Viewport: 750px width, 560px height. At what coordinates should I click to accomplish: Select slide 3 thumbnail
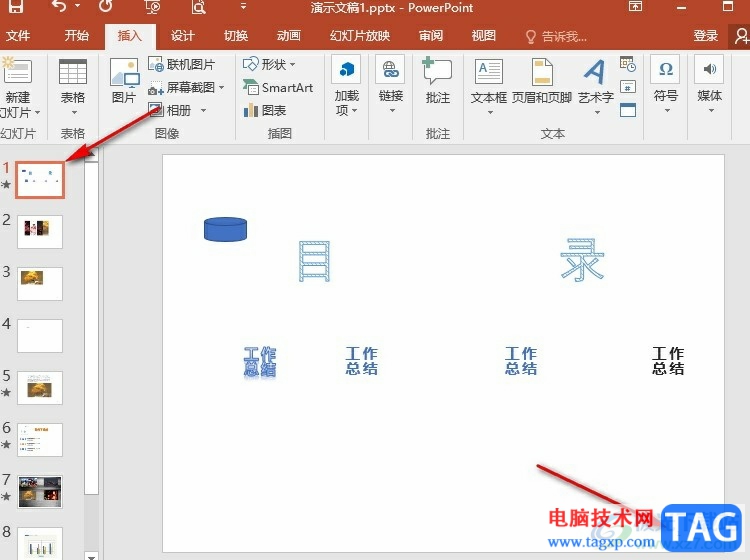click(40, 284)
